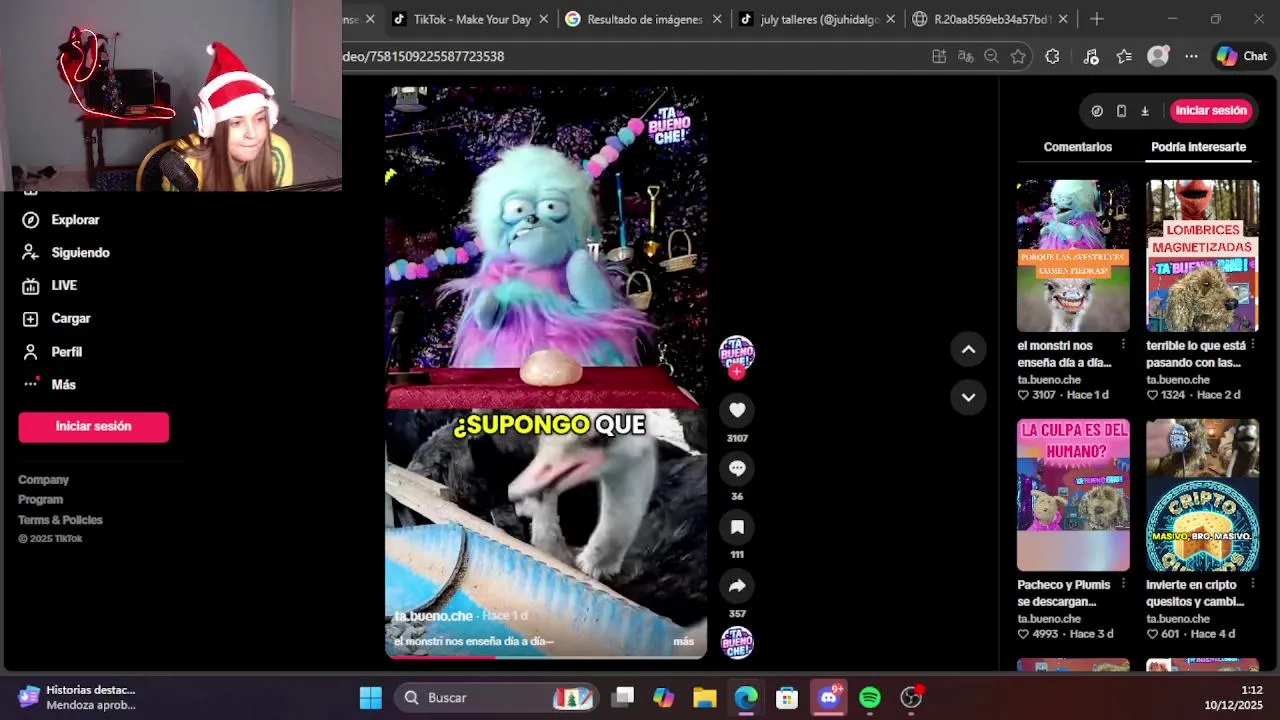Click the zoom out magnifier icon

pyautogui.click(x=991, y=57)
